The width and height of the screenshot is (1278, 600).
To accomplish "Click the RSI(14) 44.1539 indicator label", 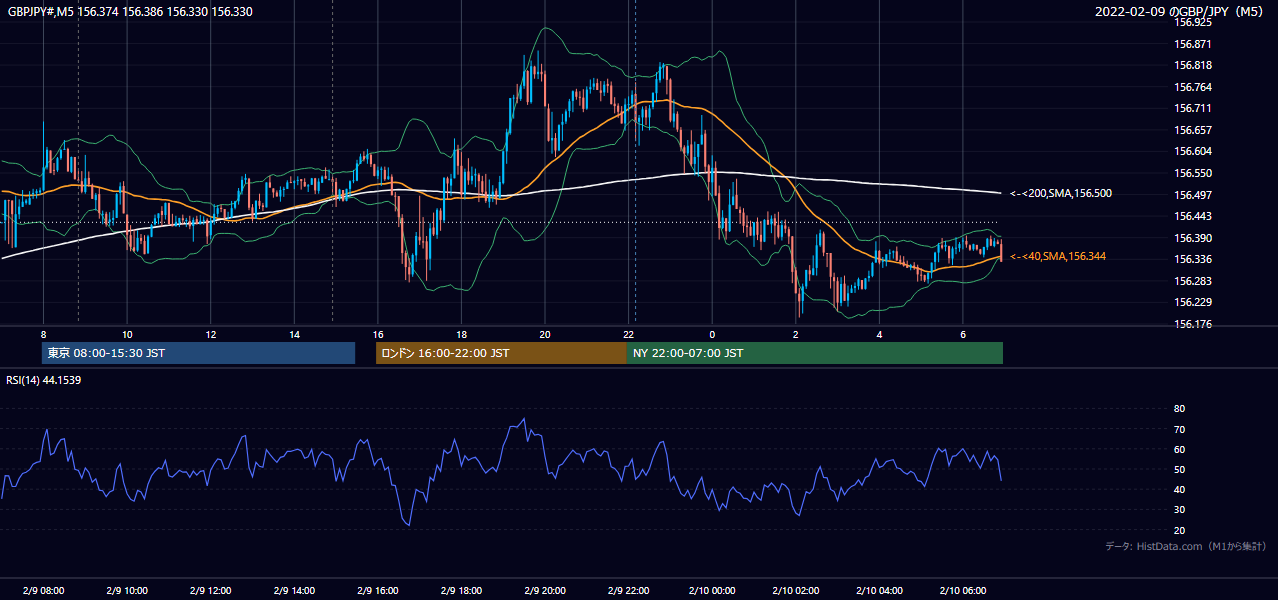I will click(x=44, y=380).
